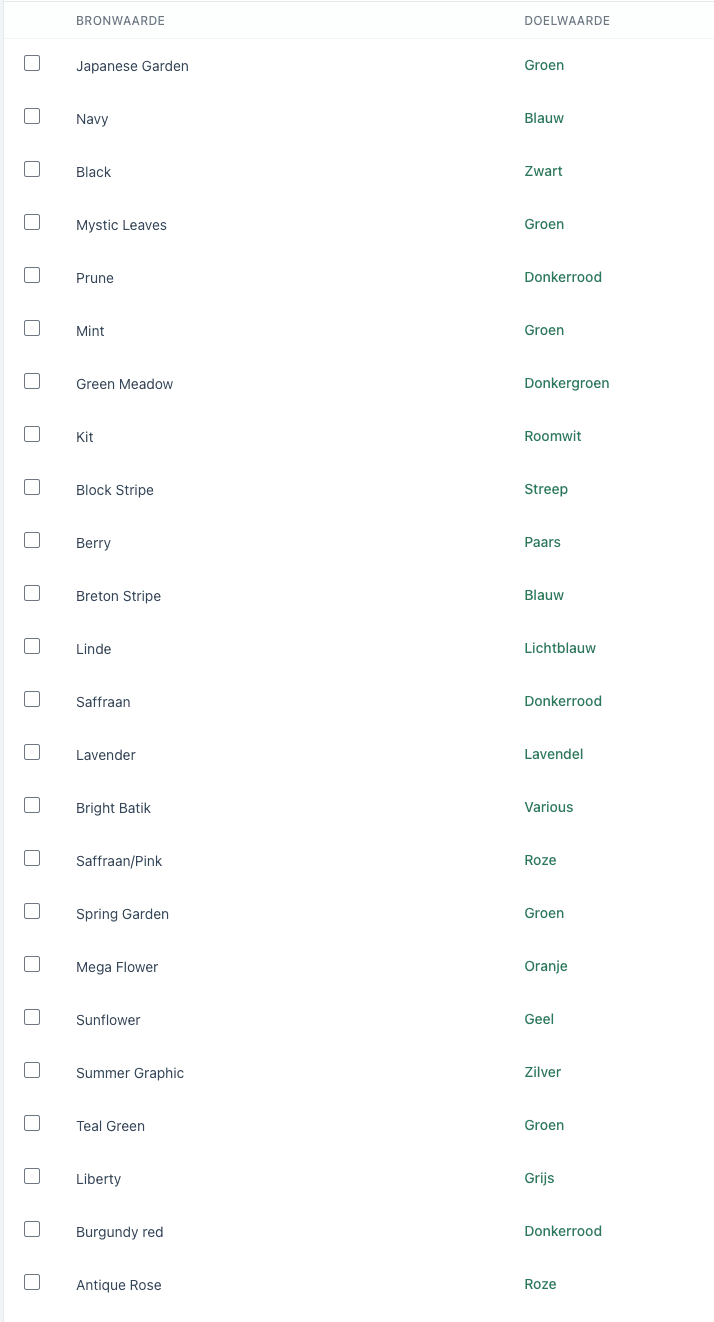Select the checkbox for Navy
This screenshot has height=1322, width=714.
pos(32,115)
